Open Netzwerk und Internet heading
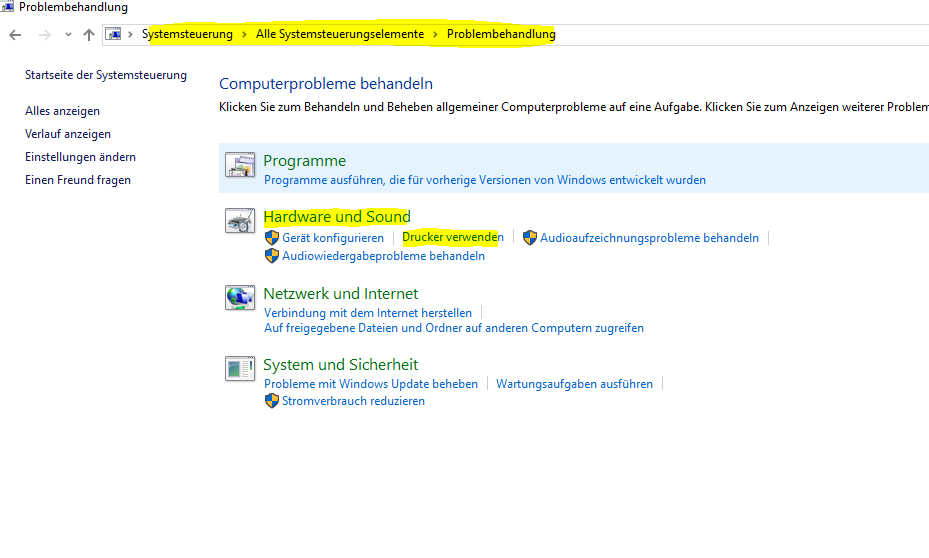929x558 pixels. (341, 294)
